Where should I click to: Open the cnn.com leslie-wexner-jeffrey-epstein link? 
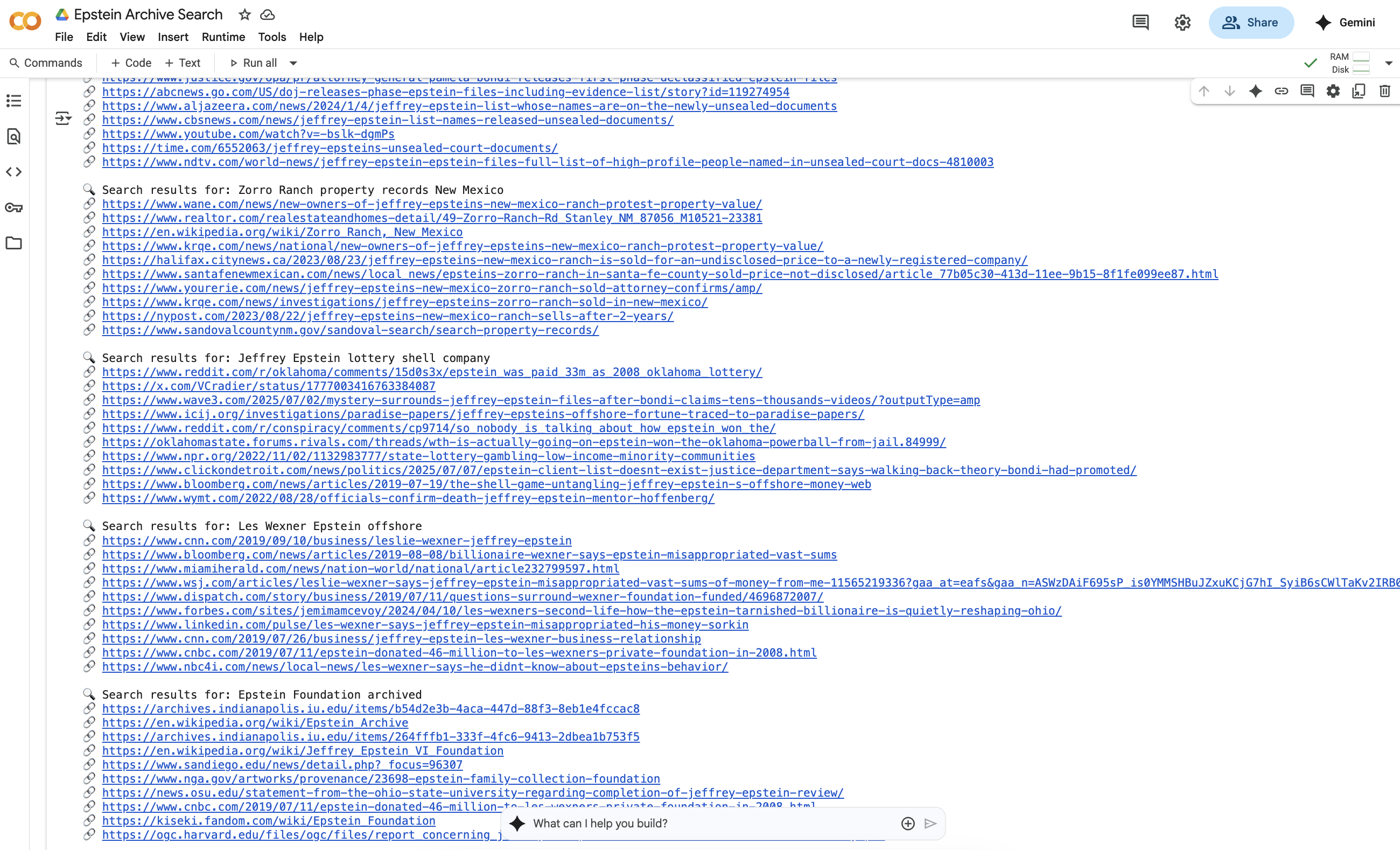[x=337, y=541]
